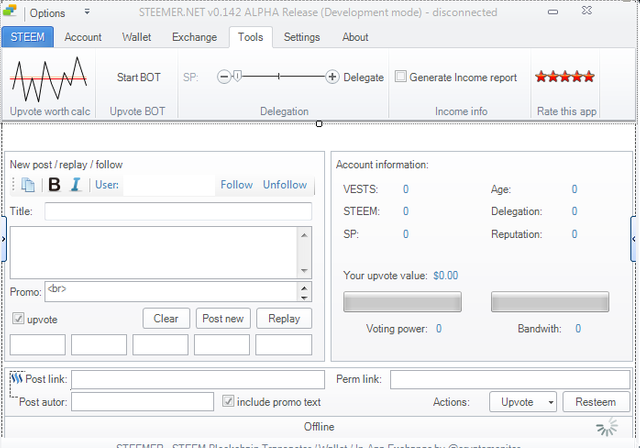Select the Tools tab

coord(251,37)
